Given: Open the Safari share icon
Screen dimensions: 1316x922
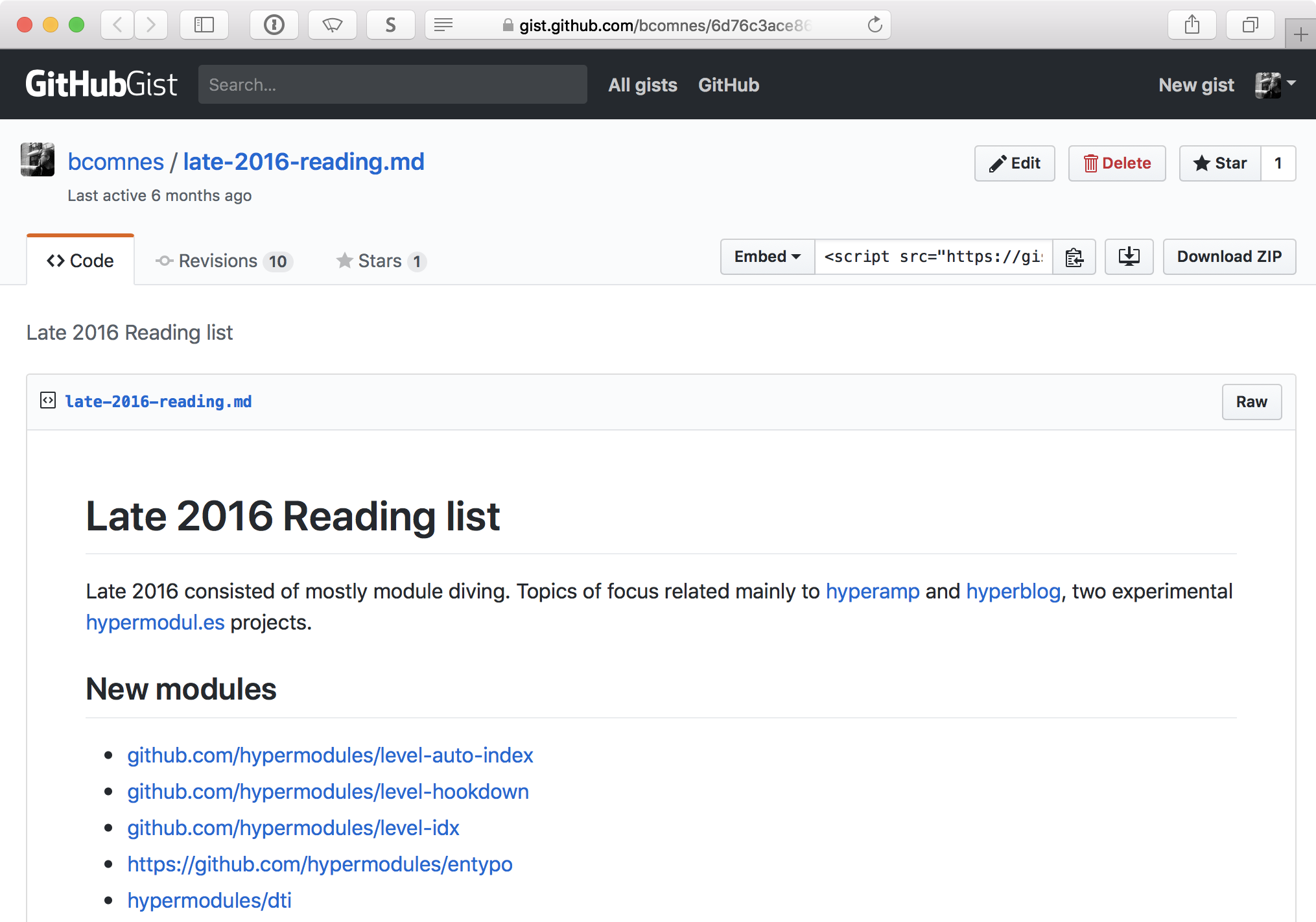Looking at the screenshot, I should coord(1192,25).
